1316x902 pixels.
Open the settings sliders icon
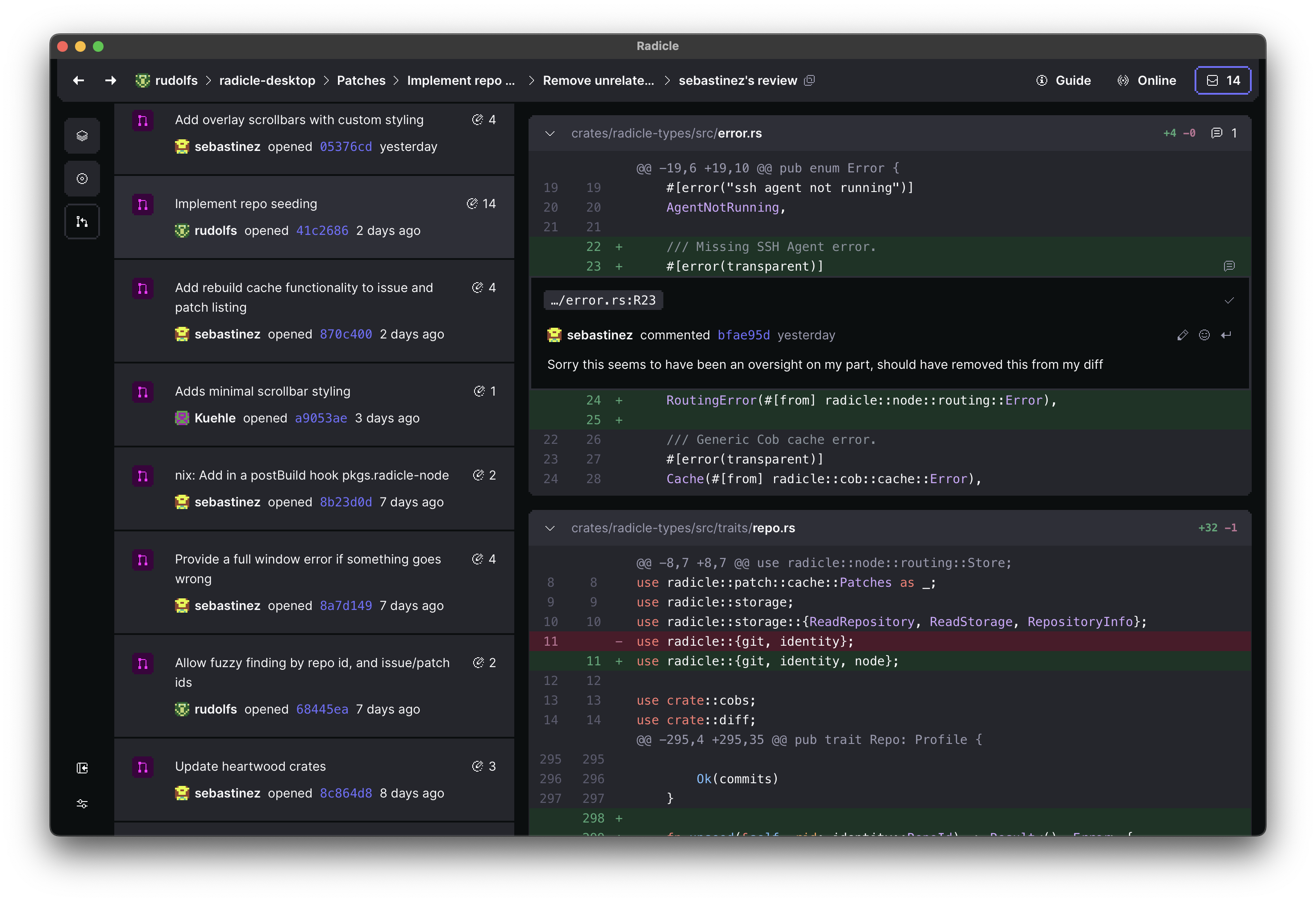point(82,803)
